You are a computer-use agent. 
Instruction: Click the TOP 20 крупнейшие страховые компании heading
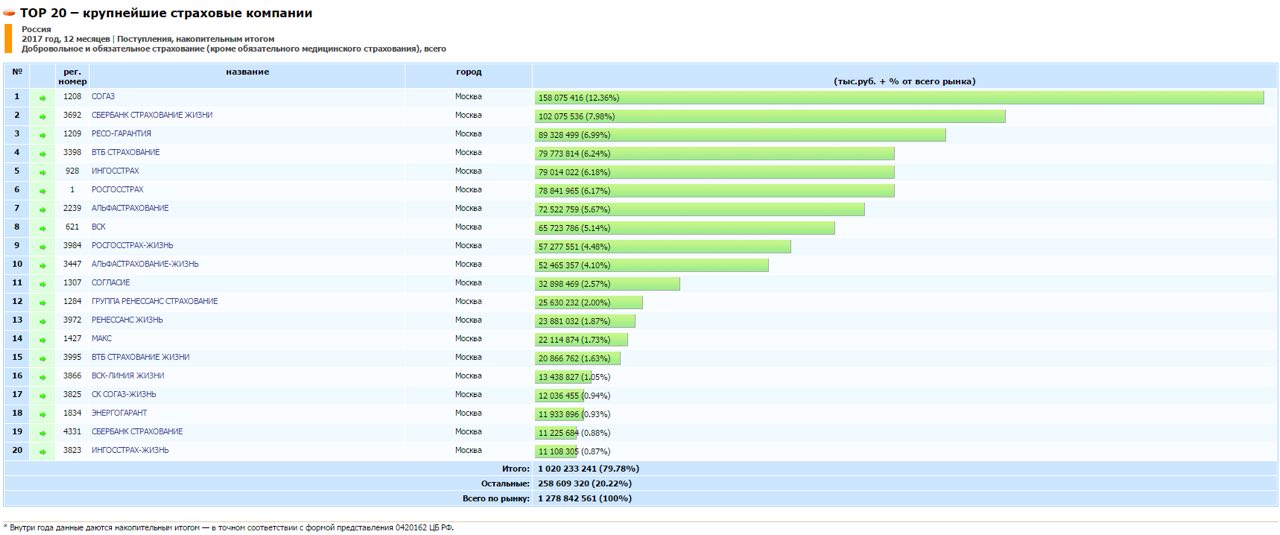pyautogui.click(x=166, y=13)
